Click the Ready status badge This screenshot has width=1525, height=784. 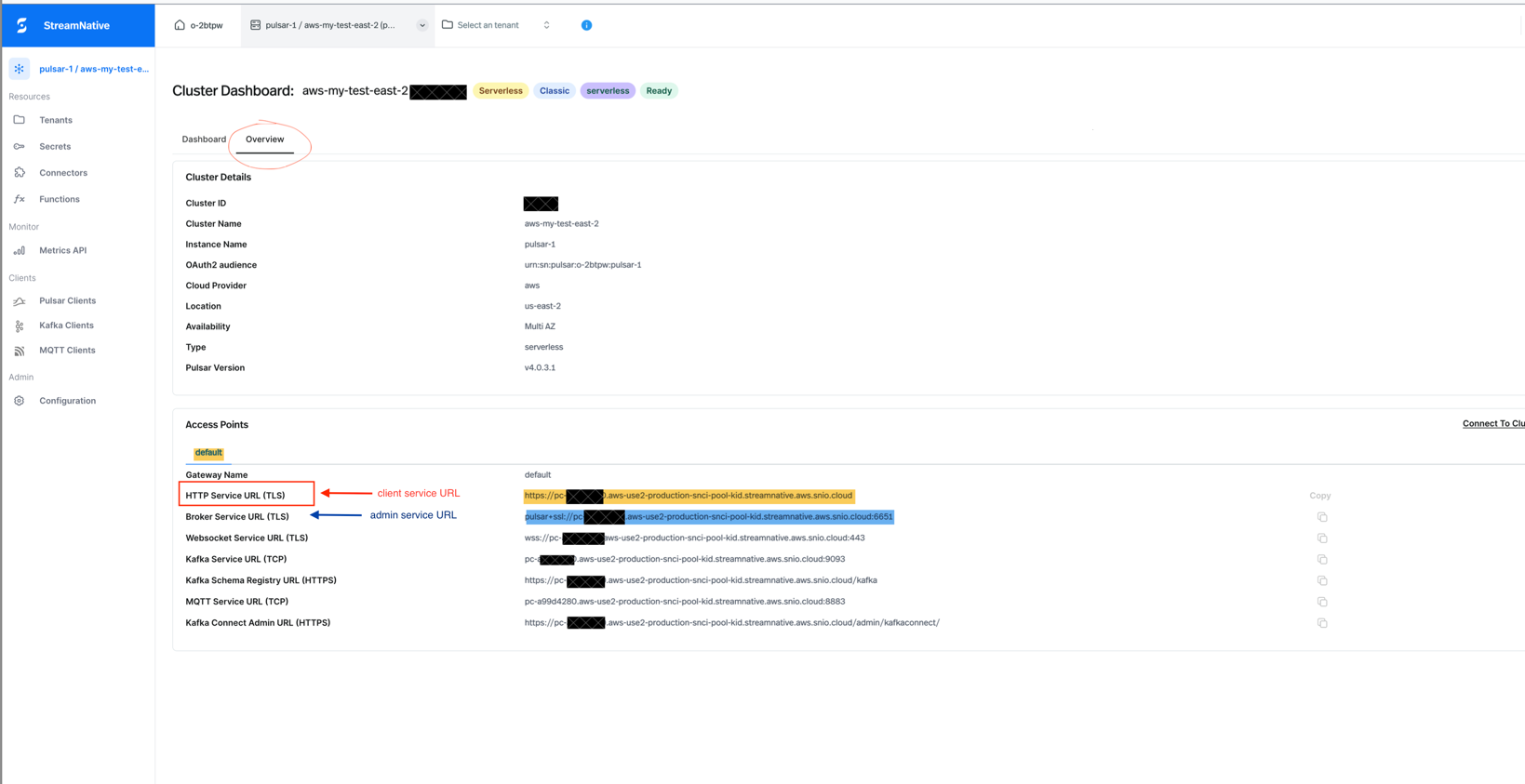[659, 91]
